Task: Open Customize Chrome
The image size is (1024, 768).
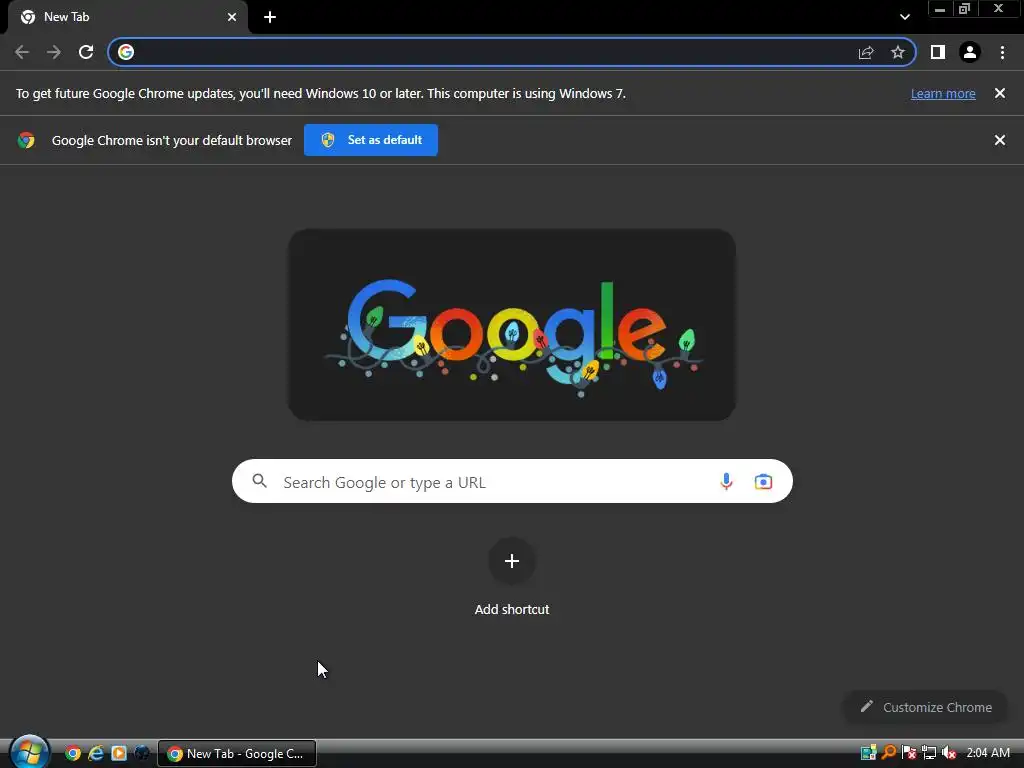Action: point(926,707)
